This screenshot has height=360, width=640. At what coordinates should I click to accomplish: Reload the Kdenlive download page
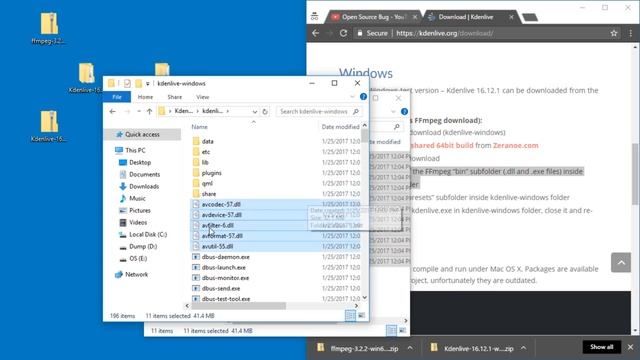pos(344,33)
